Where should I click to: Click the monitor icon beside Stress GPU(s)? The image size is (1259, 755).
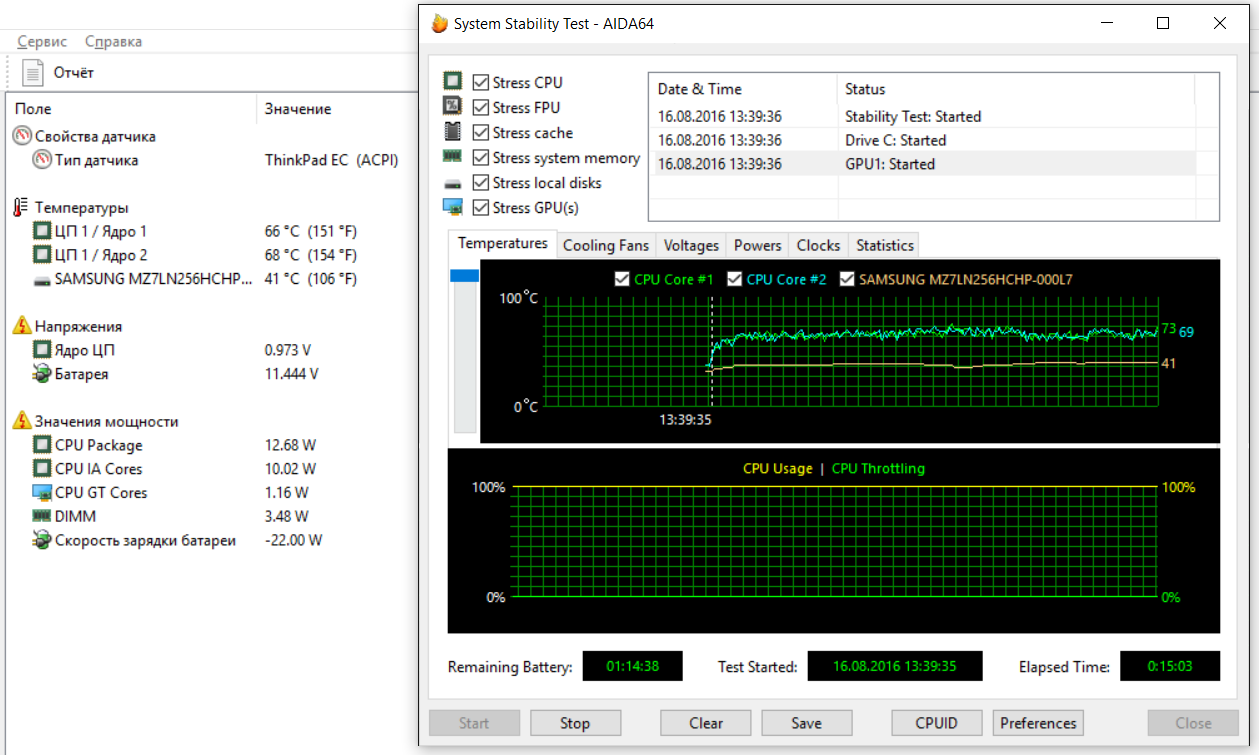pyautogui.click(x=453, y=207)
